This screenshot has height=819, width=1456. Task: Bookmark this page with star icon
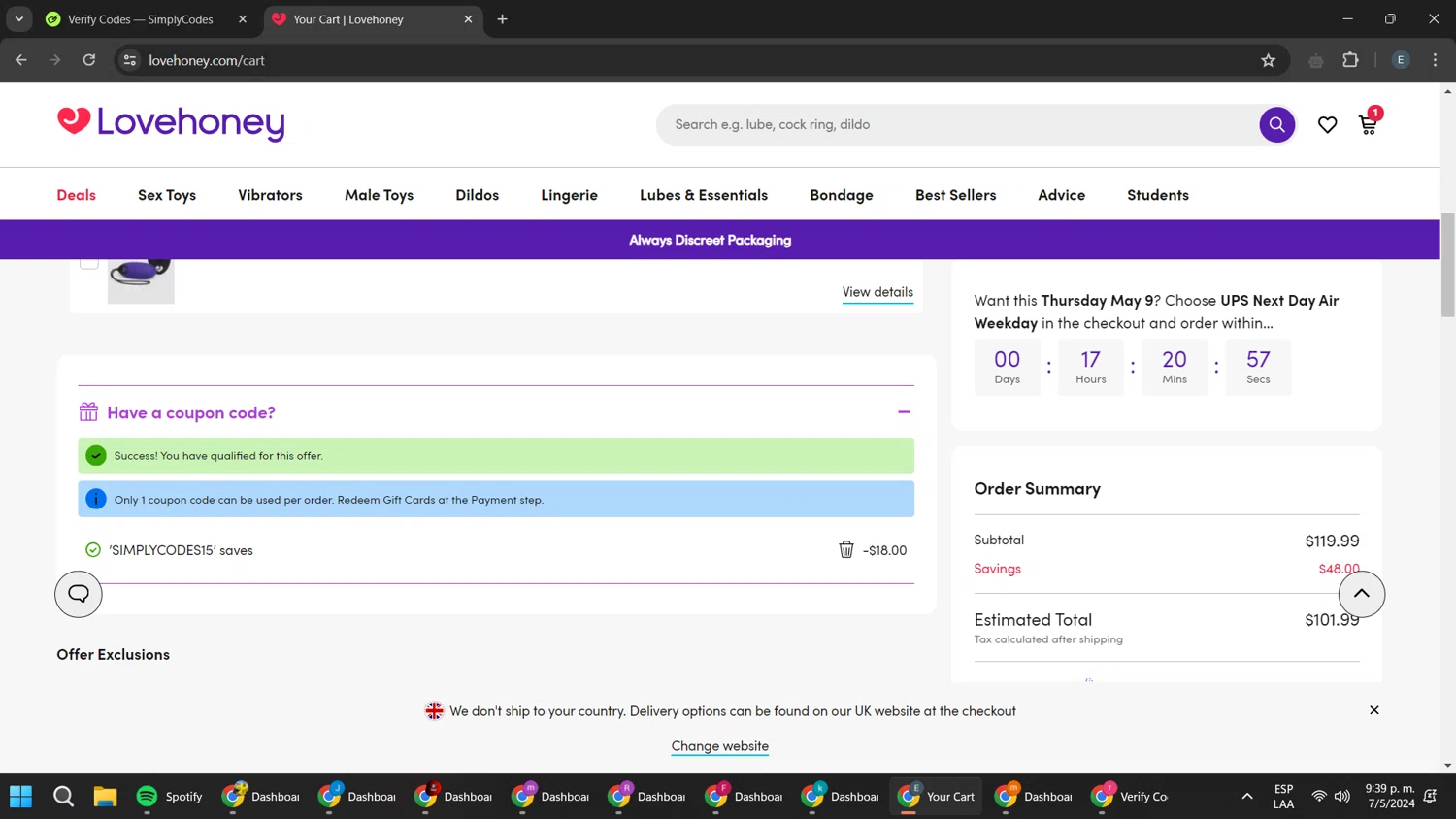tap(1268, 60)
